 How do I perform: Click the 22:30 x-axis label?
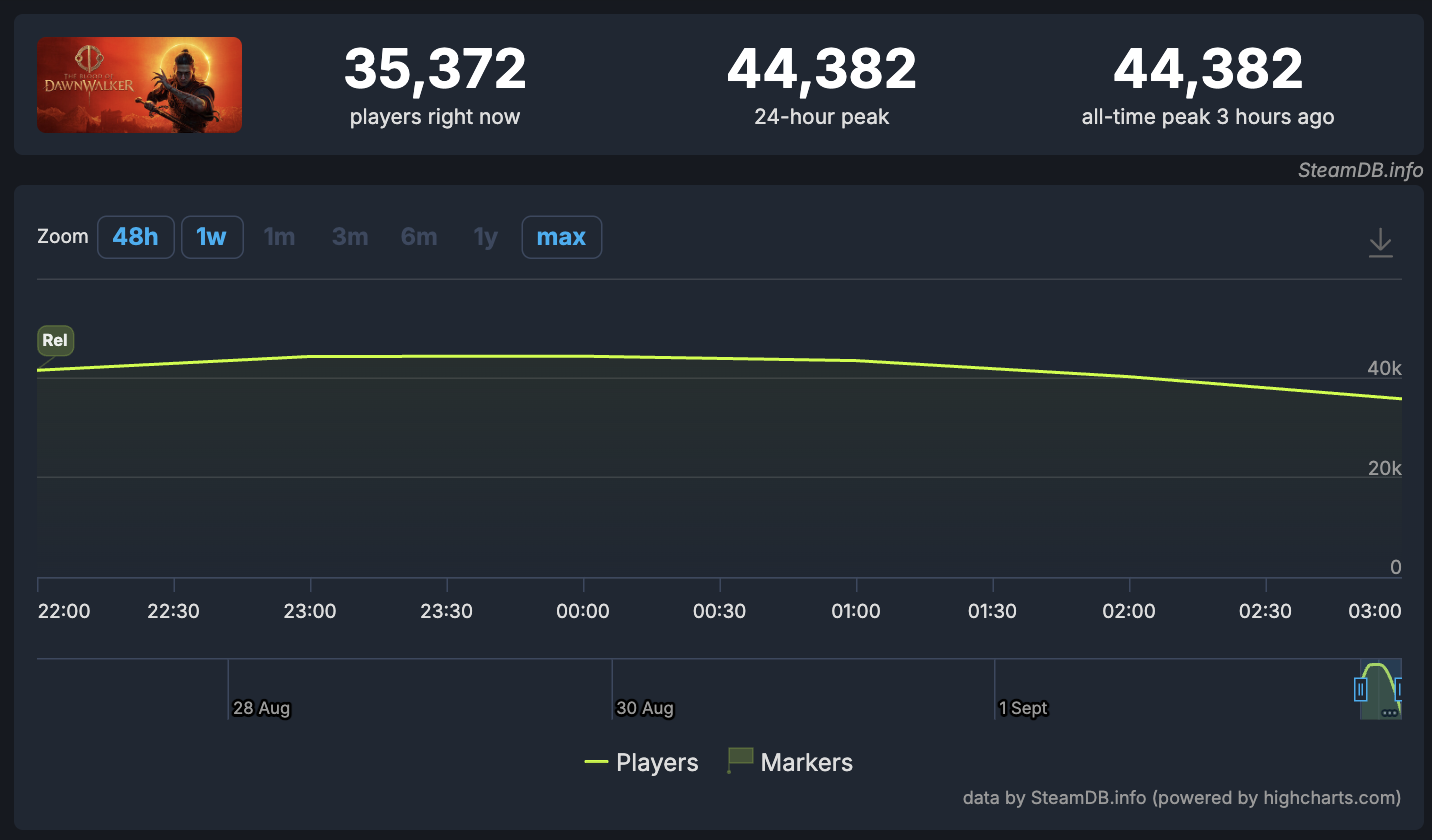click(x=174, y=611)
